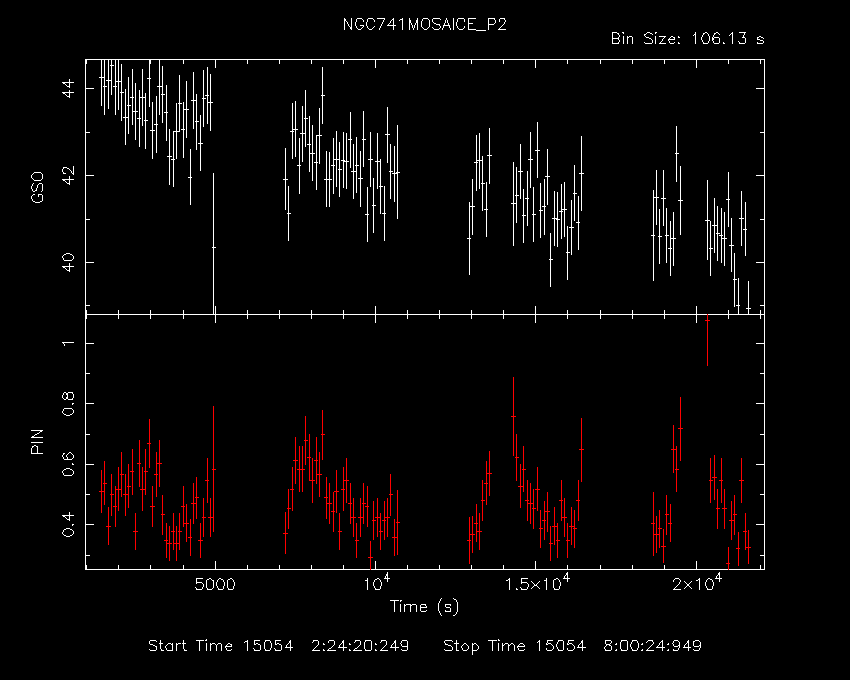Screen dimensions: 850x680
Task: Click the 44 tick label on the GSO axis
Action: click(x=69, y=88)
